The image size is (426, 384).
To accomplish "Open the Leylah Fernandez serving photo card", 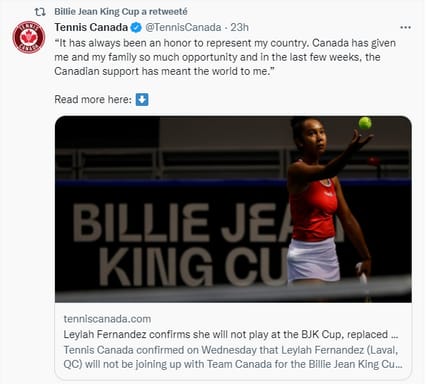I will [x=233, y=209].
